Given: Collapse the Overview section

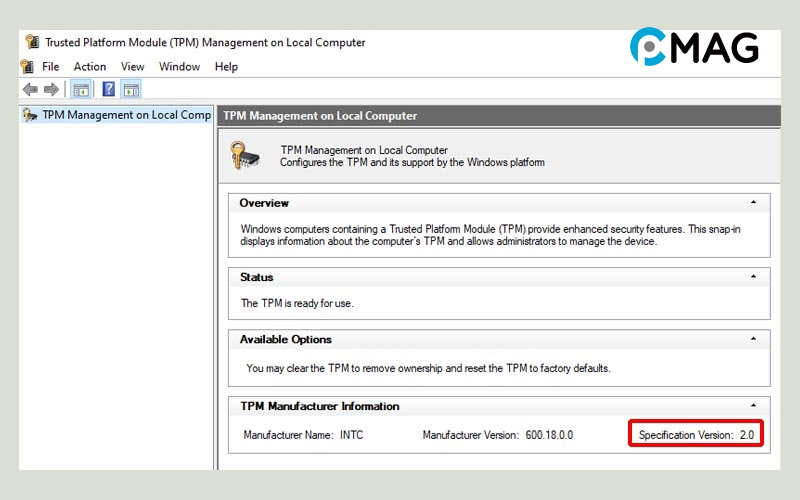Looking at the screenshot, I should click(753, 203).
